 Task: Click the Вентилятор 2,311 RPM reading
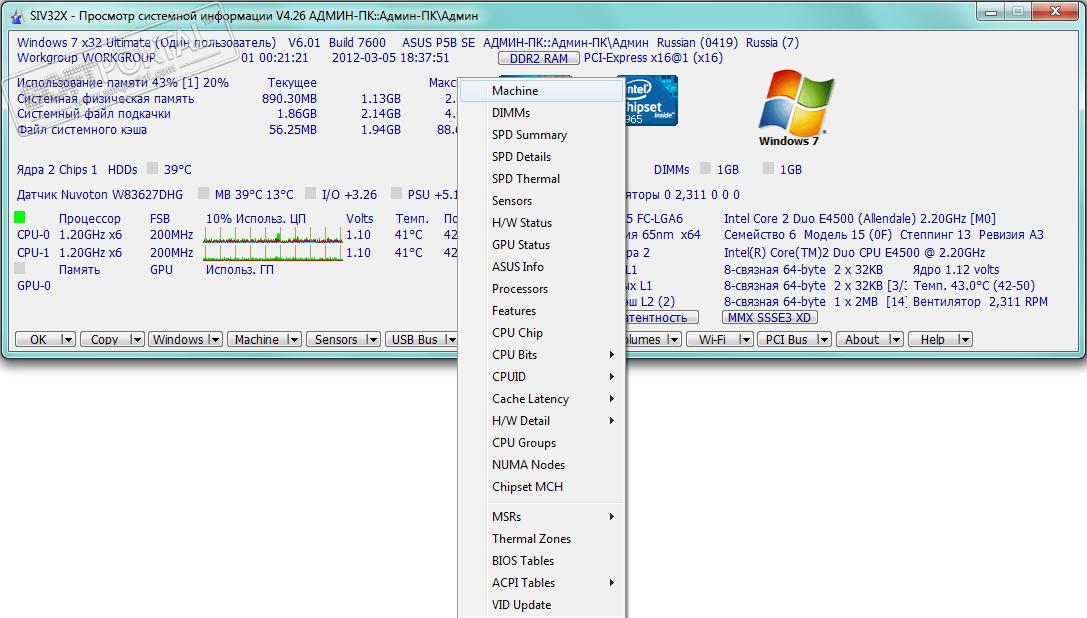click(980, 302)
